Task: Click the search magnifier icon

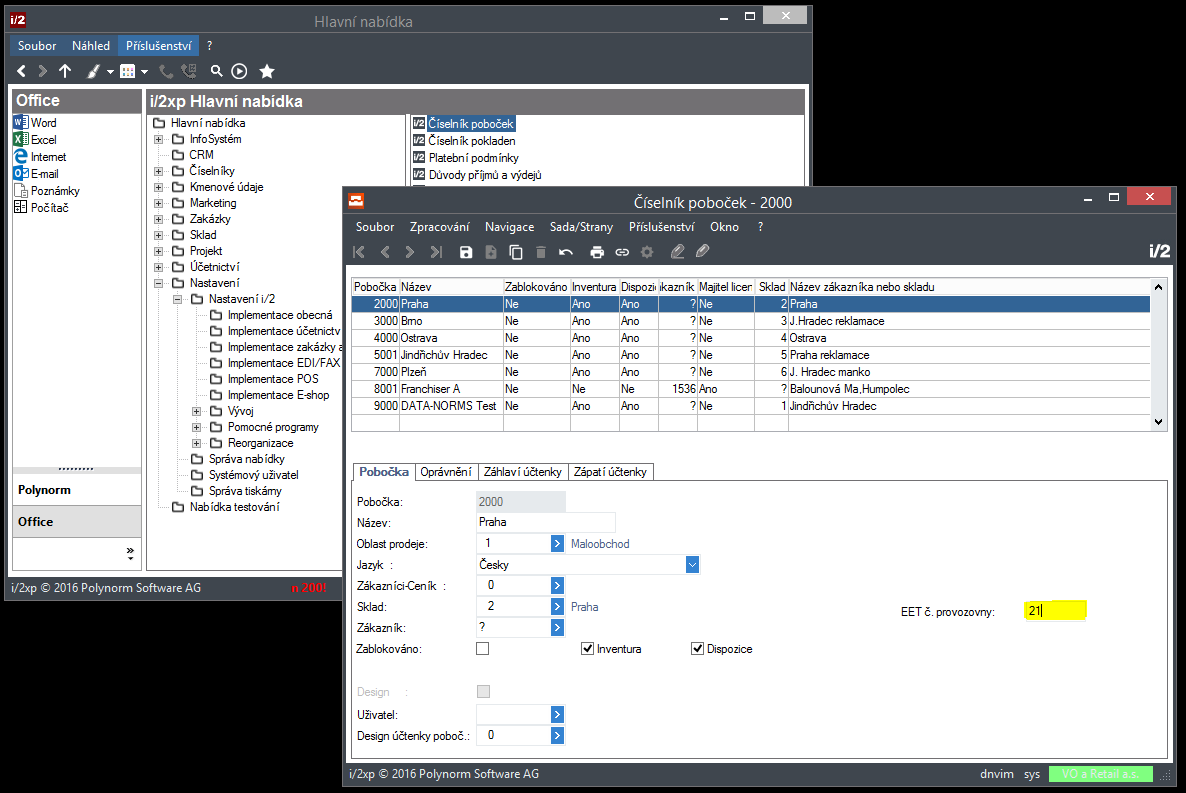Action: [x=216, y=71]
